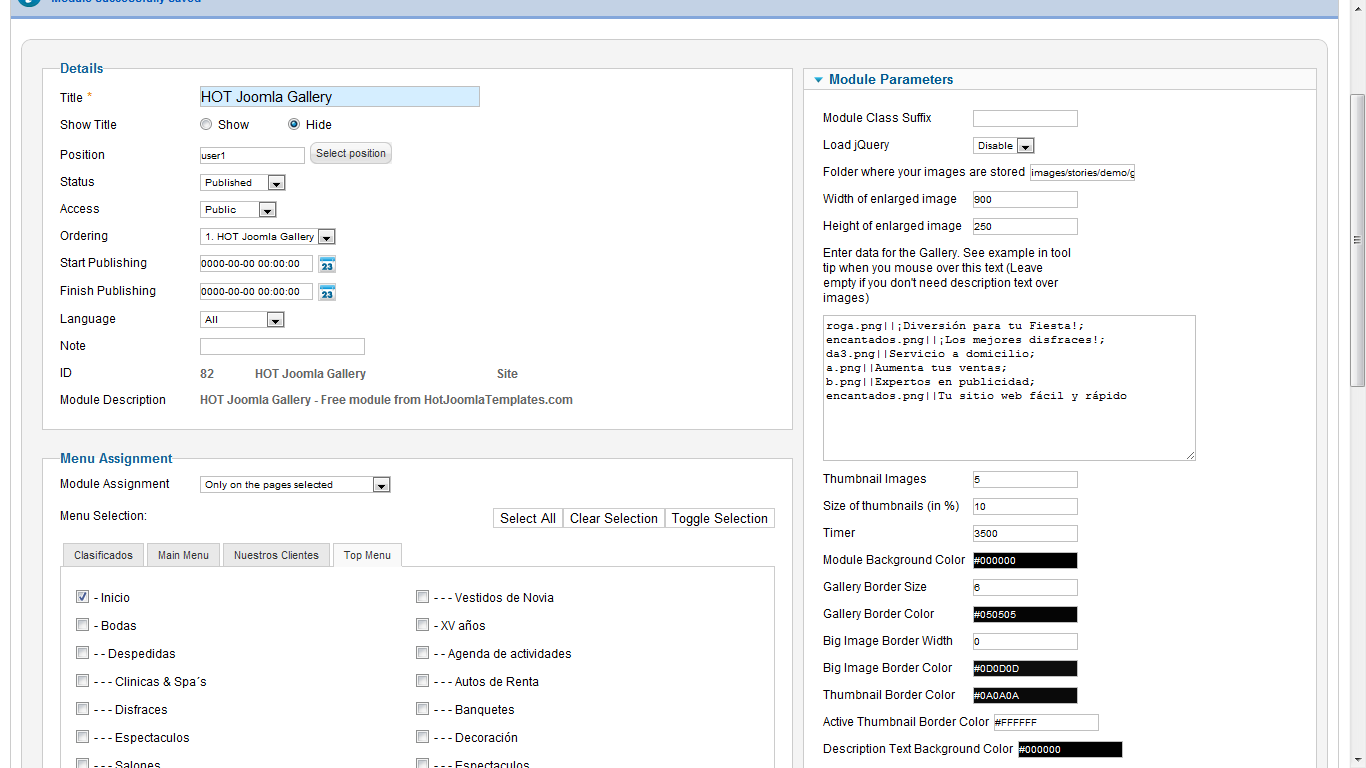Switch to the Nuestros Clientes tab
The height and width of the screenshot is (768, 1366).
[x=276, y=555]
